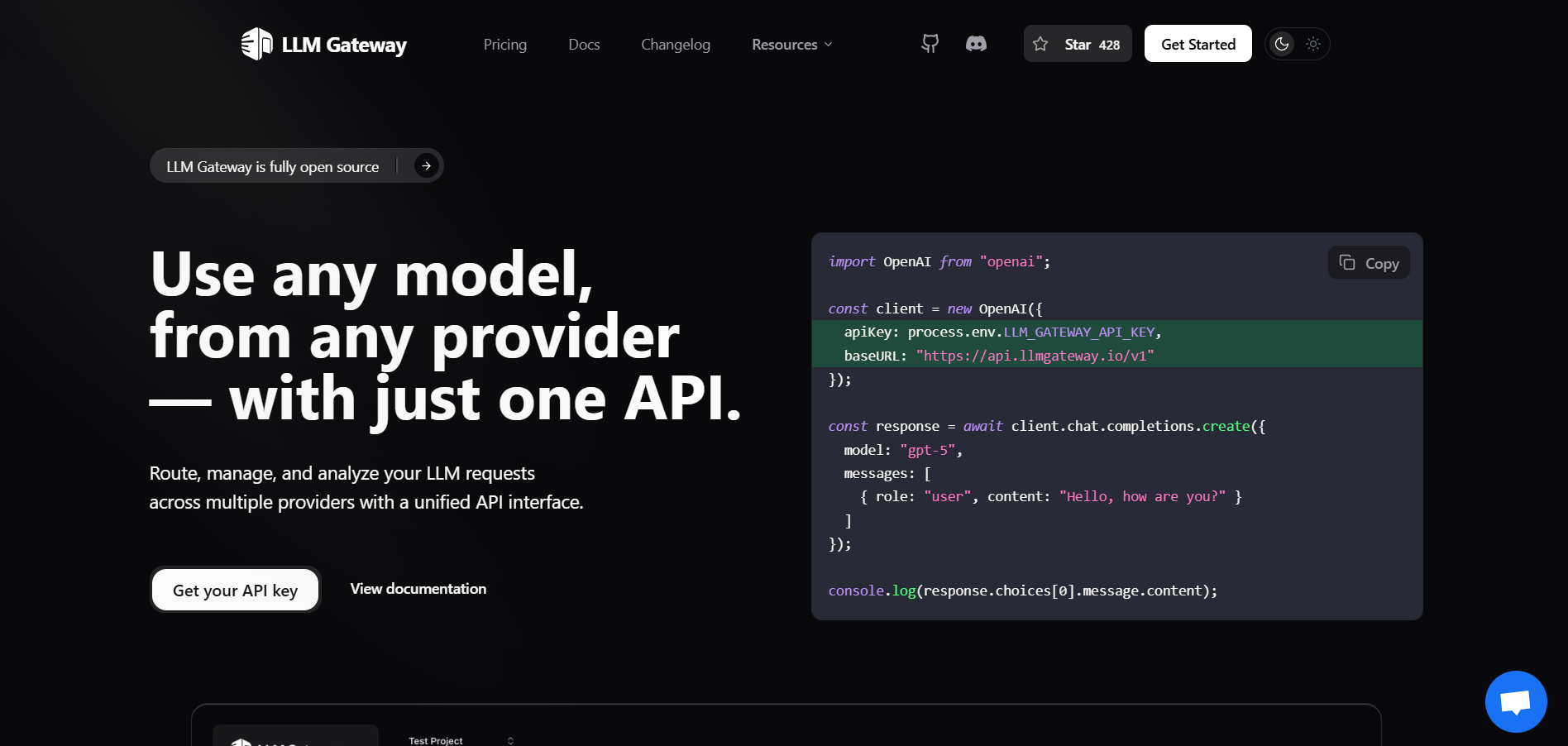Click the "Route, manage, and analyze" subtitle
The height and width of the screenshot is (746, 1568).
coord(366,488)
